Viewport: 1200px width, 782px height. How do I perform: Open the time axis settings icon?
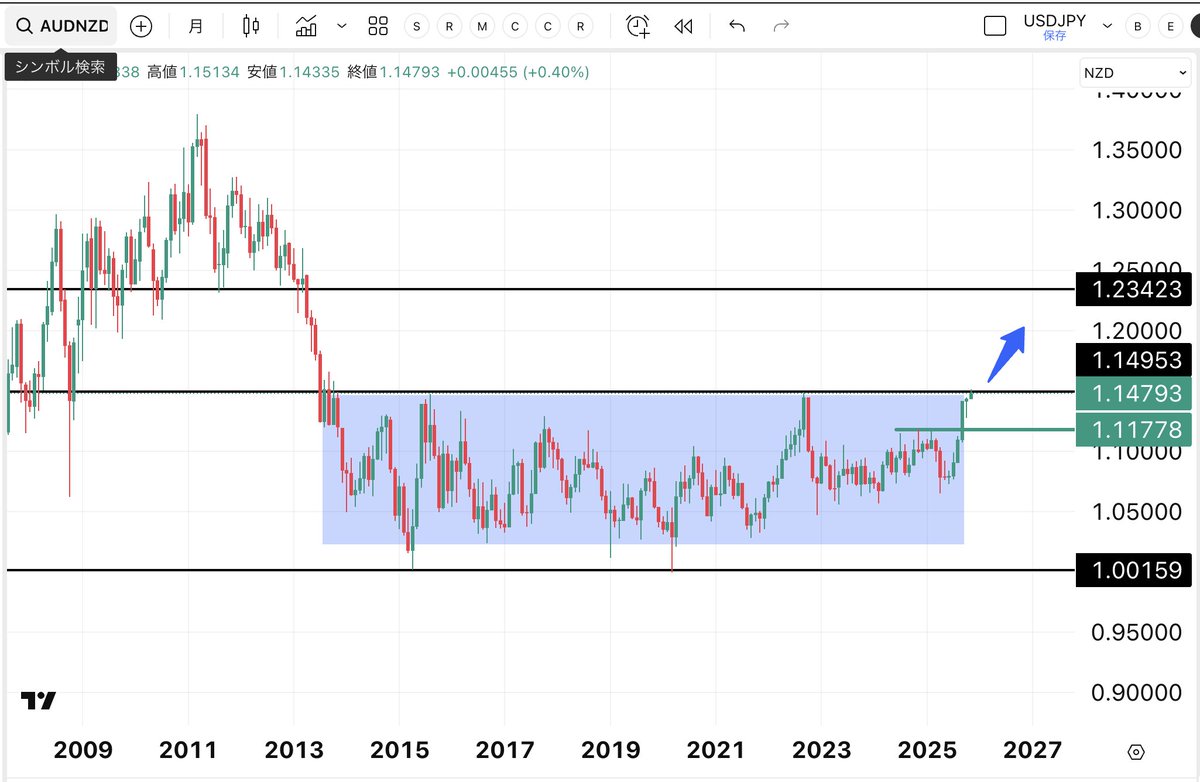click(1135, 752)
